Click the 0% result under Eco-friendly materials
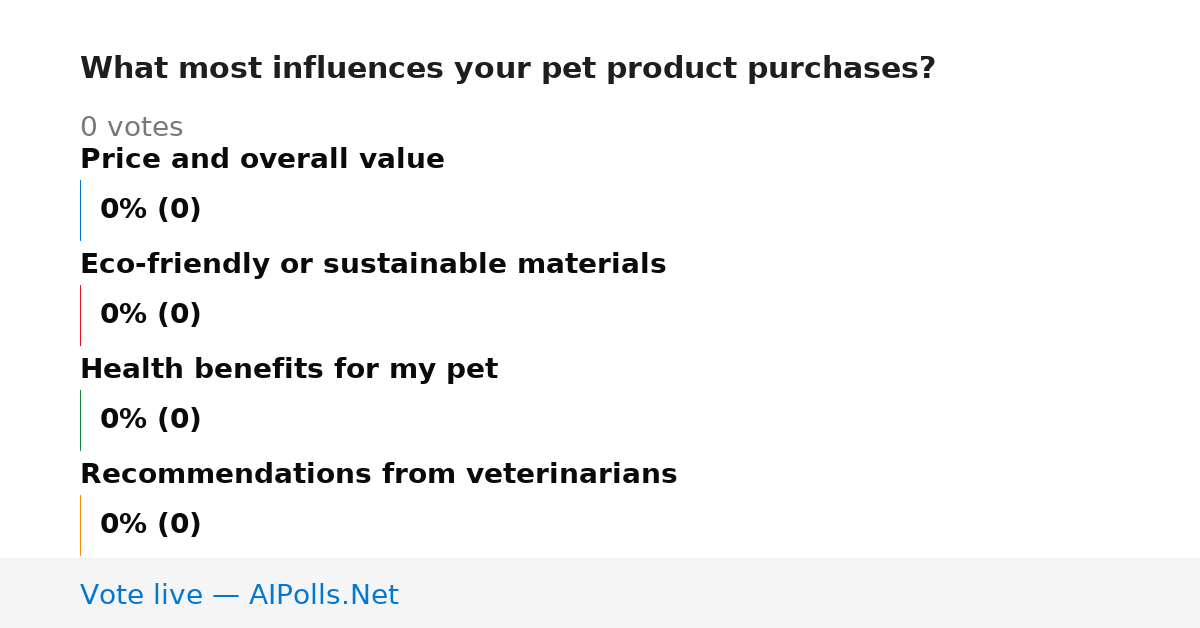The width and height of the screenshot is (1200, 628). click(x=124, y=314)
